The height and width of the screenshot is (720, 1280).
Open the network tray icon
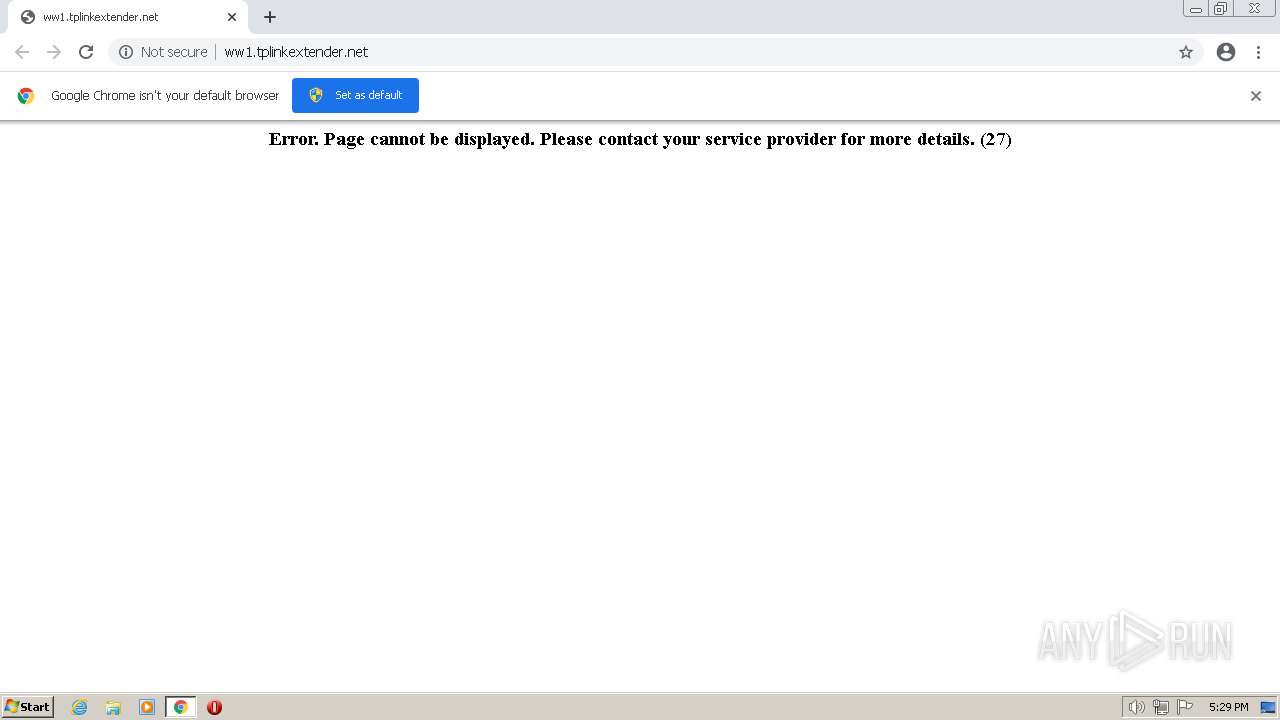1161,707
